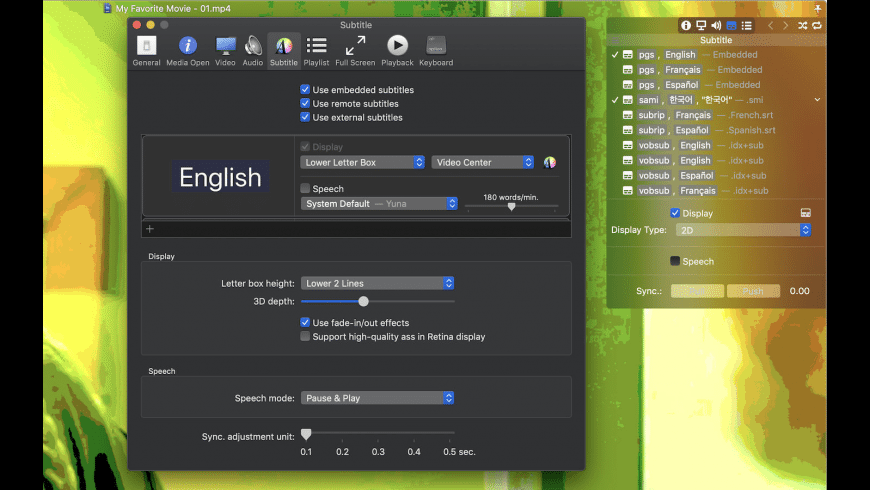
Task: Toggle Display checkbox in side panel
Action: click(675, 213)
